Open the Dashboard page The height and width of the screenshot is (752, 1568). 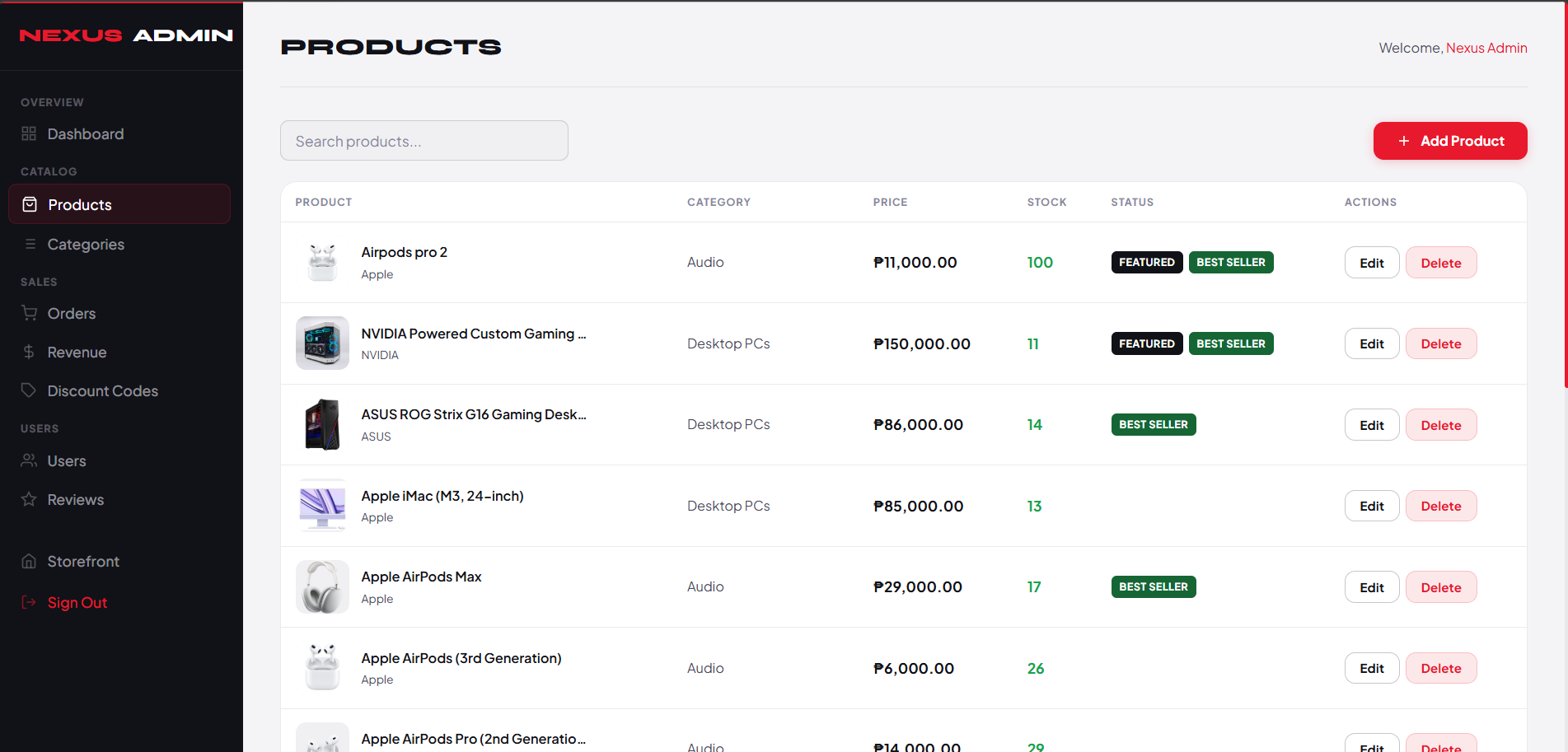click(x=119, y=133)
